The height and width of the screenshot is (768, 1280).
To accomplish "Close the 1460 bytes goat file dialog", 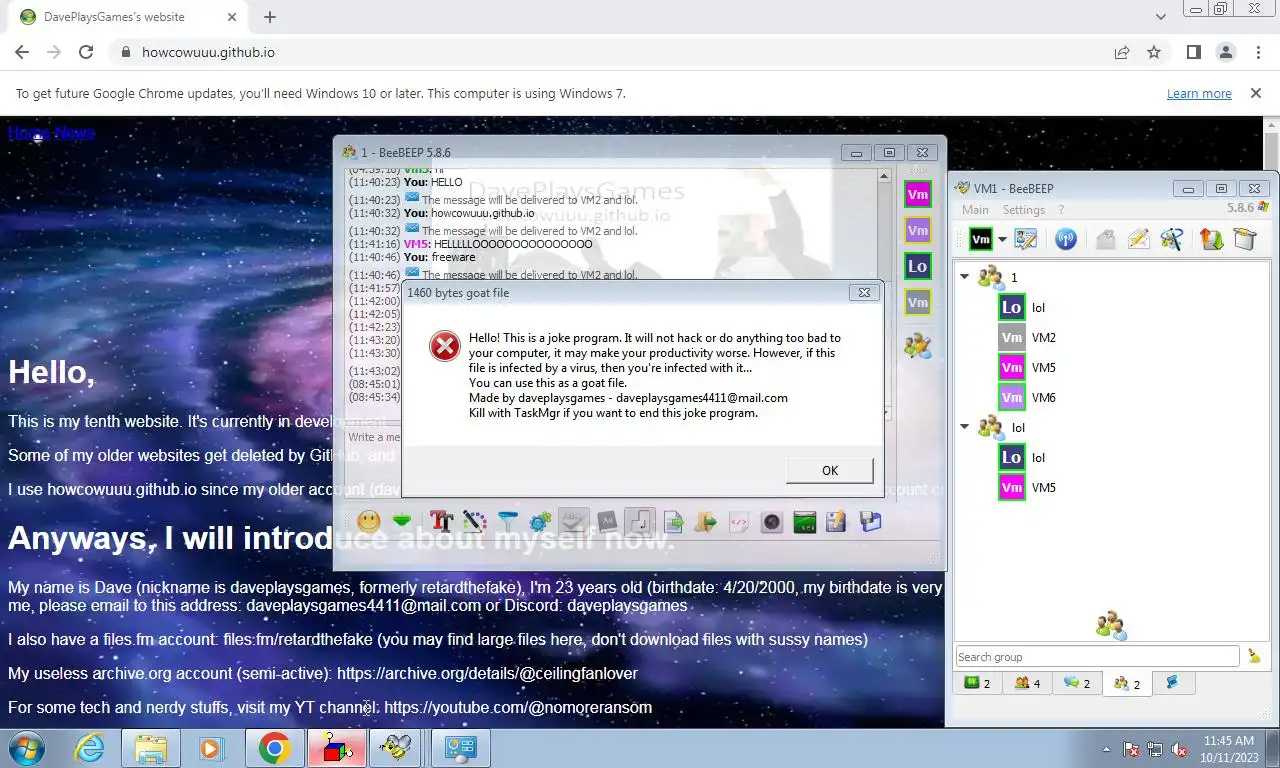I will [x=865, y=292].
